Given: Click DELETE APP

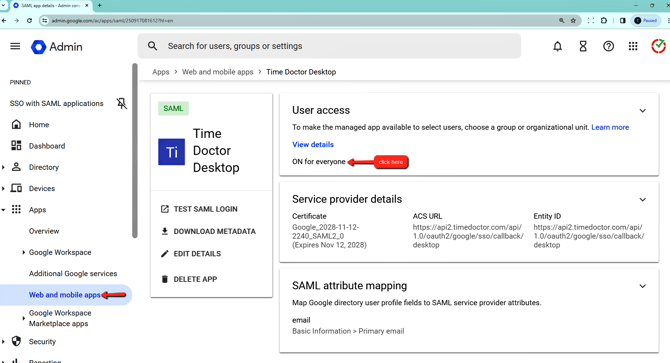Looking at the screenshot, I should [x=189, y=279].
